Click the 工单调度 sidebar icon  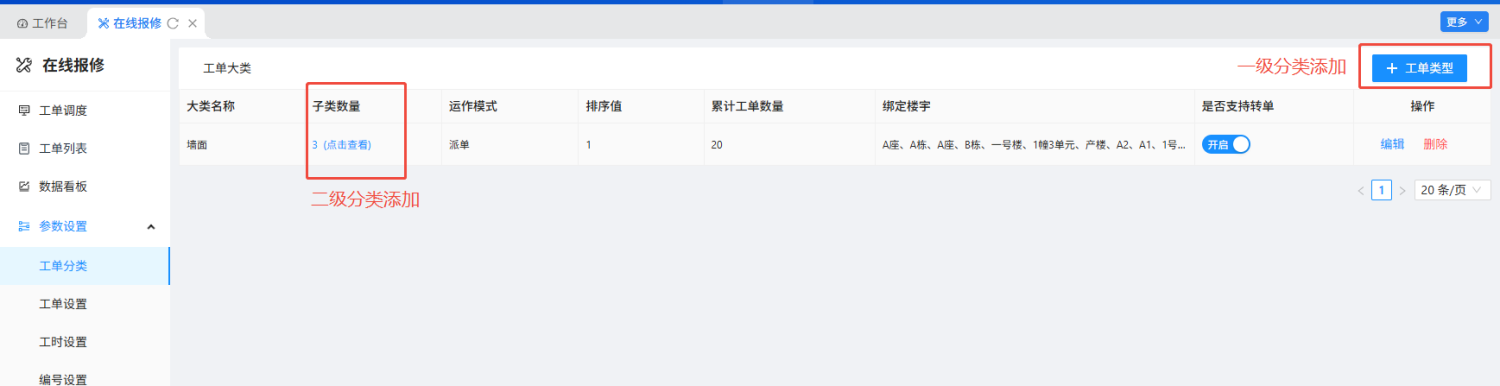coord(24,111)
